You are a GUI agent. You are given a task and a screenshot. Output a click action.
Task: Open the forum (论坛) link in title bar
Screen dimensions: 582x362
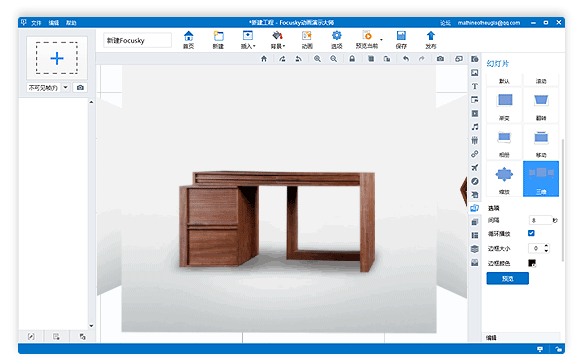[445, 23]
